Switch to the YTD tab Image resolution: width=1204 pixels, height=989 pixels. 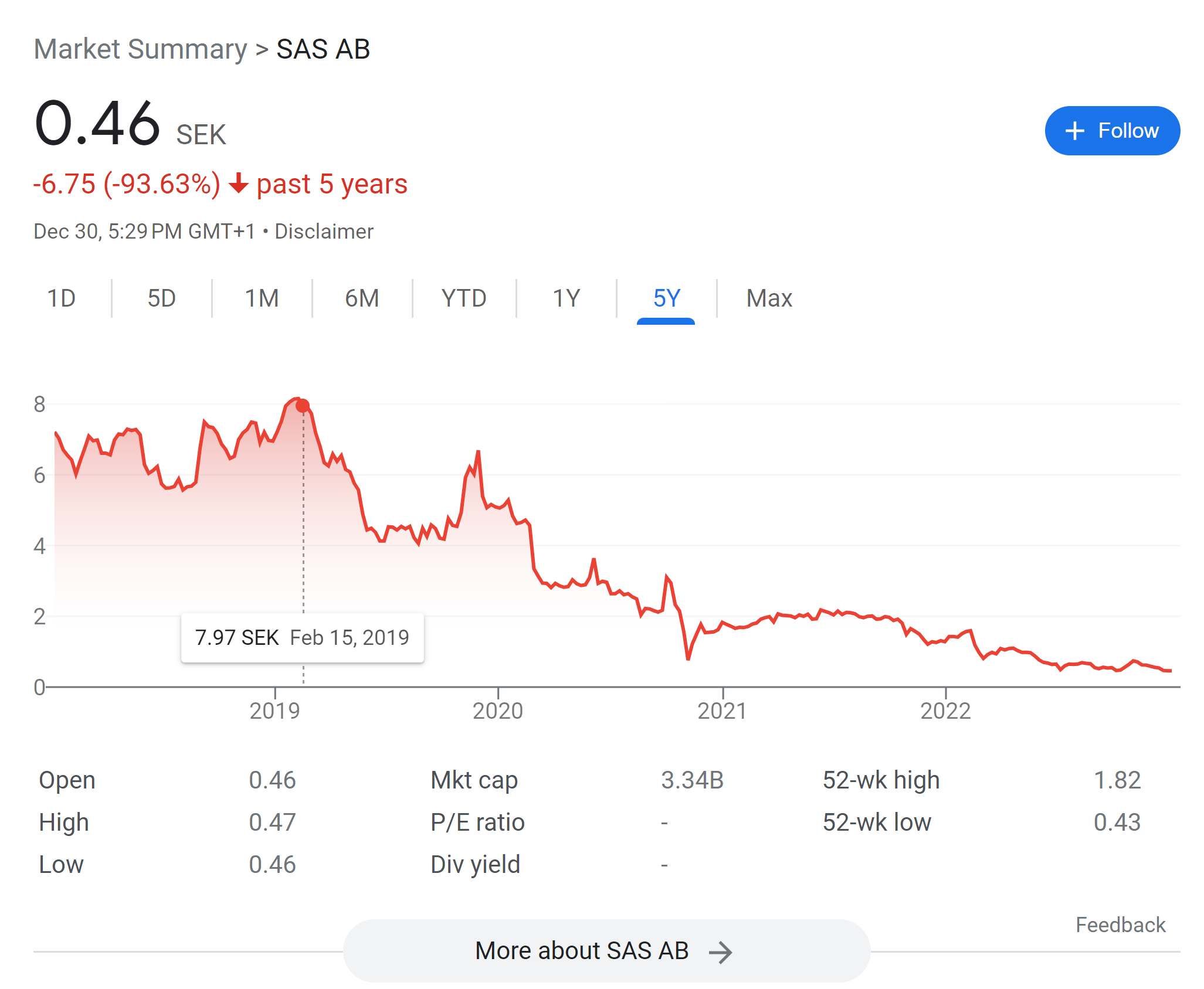(x=463, y=298)
